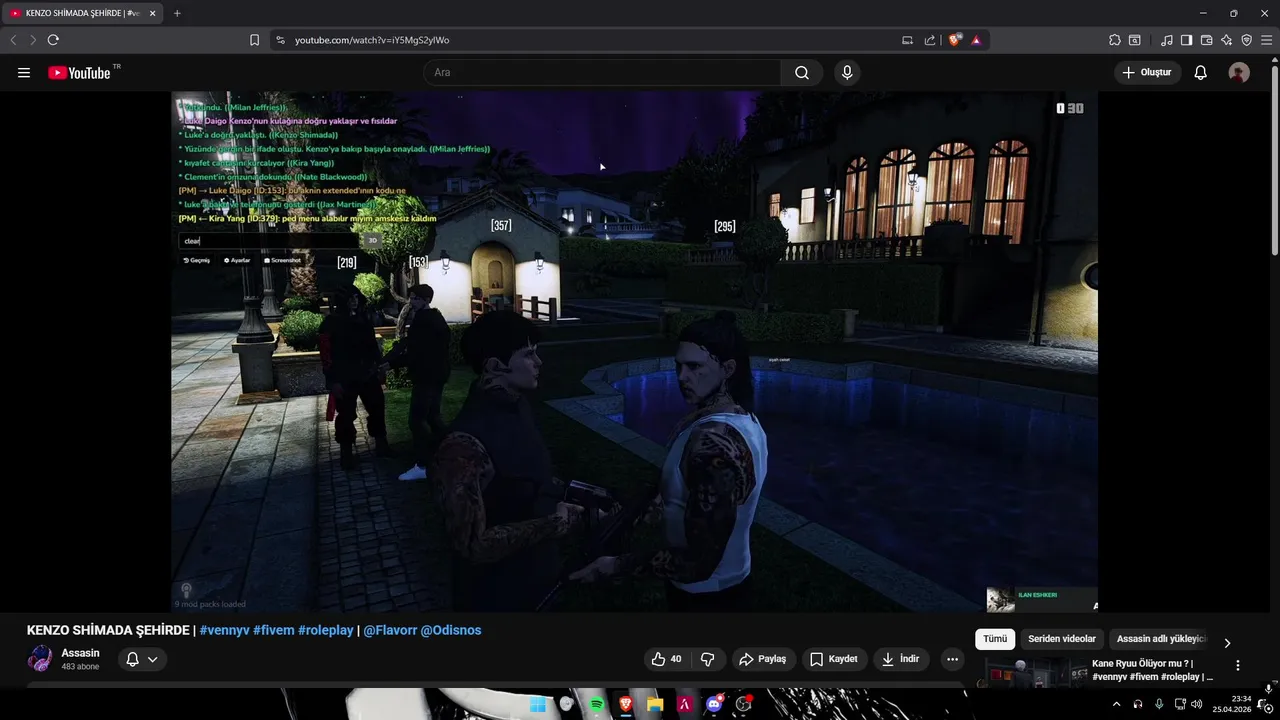The height and width of the screenshot is (720, 1280).
Task: Open Brave Rewards triangle icon
Action: pyautogui.click(x=976, y=40)
